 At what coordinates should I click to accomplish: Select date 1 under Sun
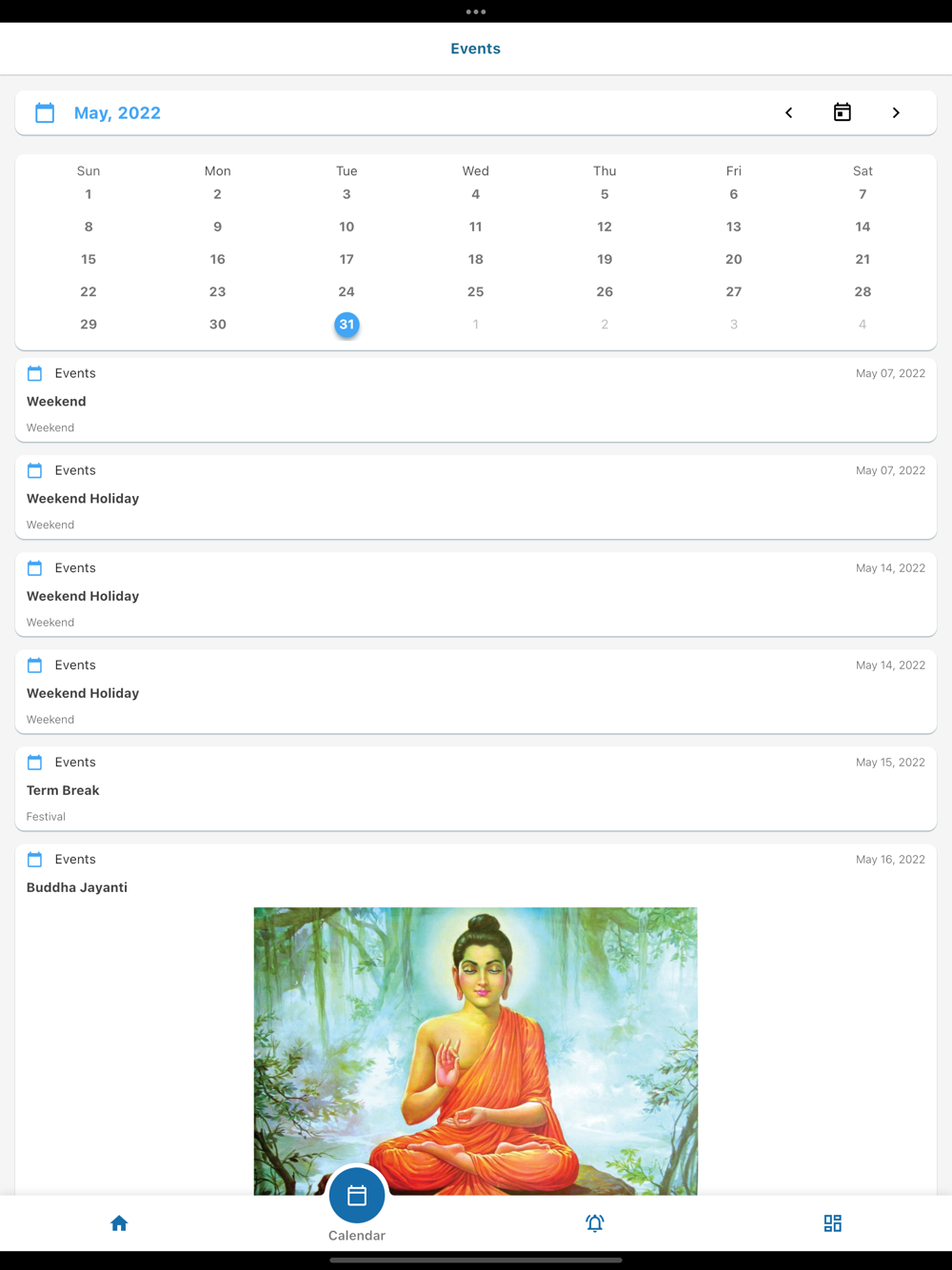pyautogui.click(x=89, y=194)
